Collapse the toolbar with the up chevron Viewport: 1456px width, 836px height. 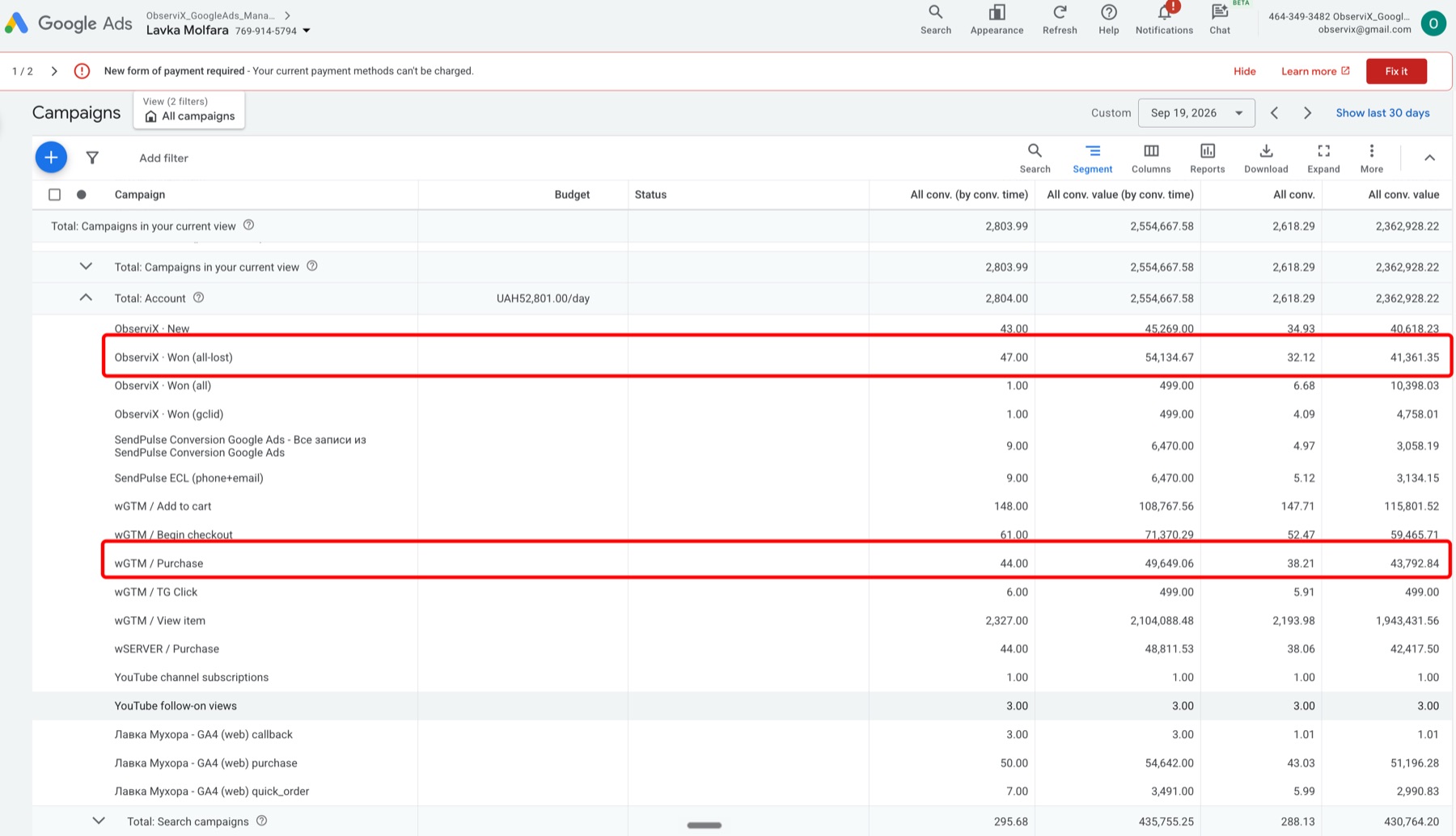click(1429, 158)
